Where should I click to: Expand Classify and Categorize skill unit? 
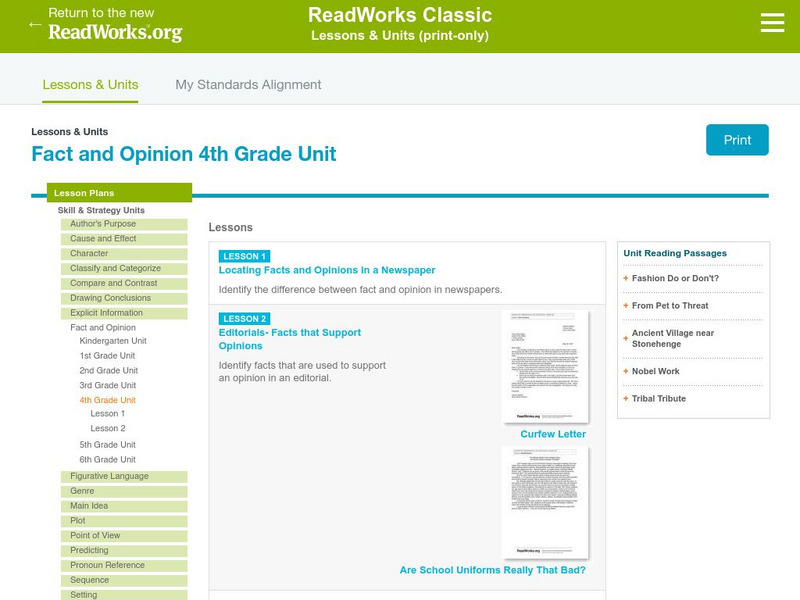pos(124,268)
